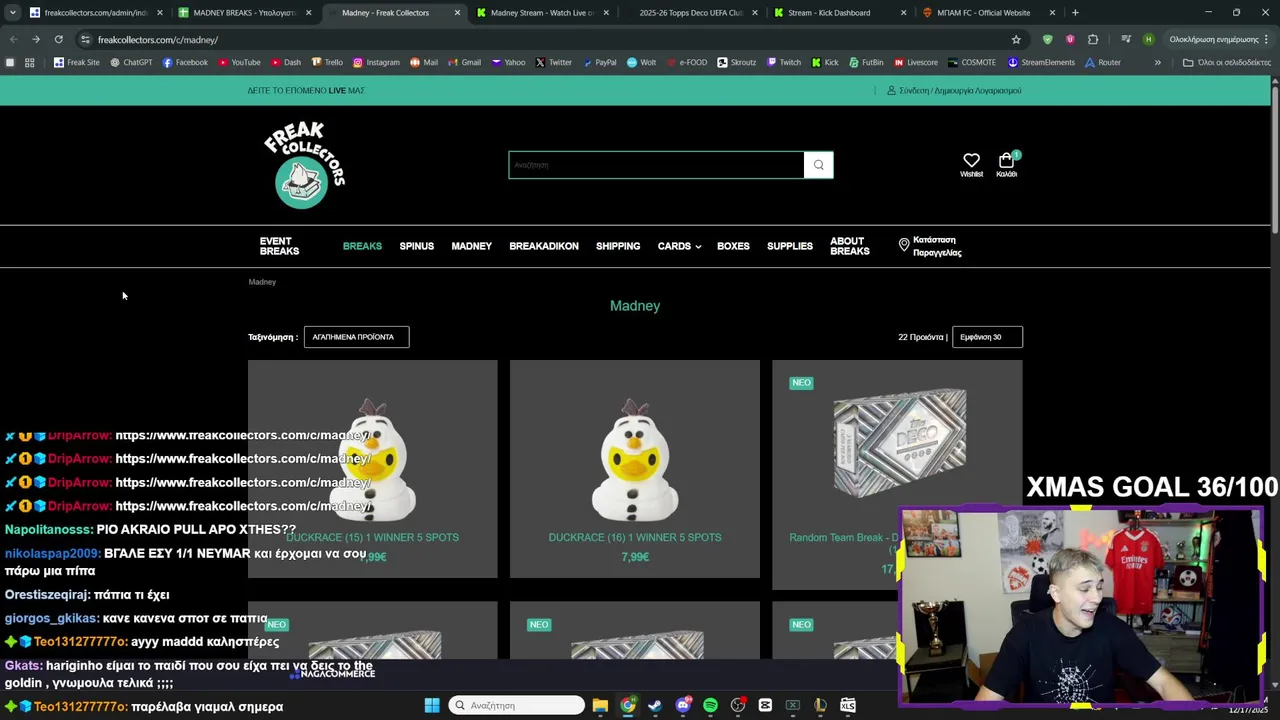The image size is (1280, 720).
Task: Open the YouTube bookmark
Action: pyautogui.click(x=239, y=62)
